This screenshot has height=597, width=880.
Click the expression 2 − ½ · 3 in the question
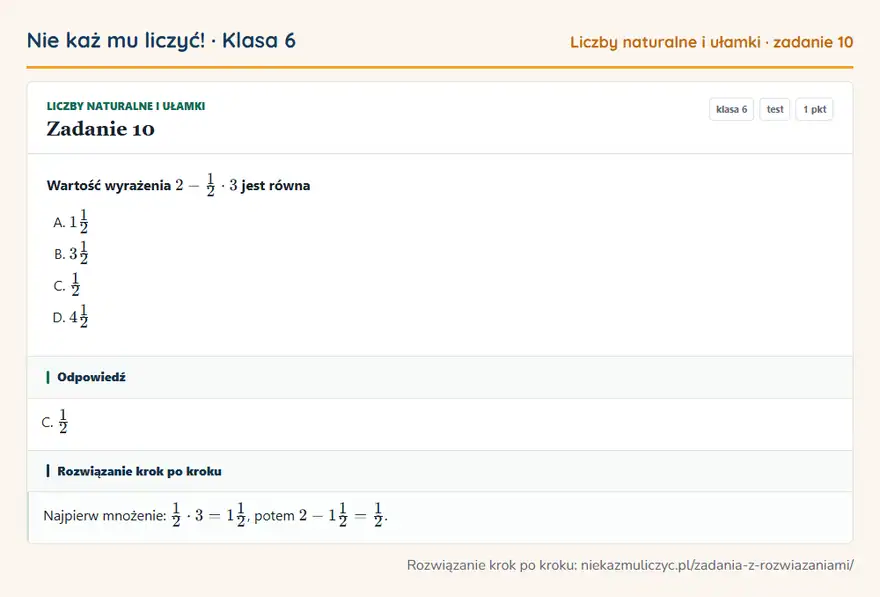206,185
